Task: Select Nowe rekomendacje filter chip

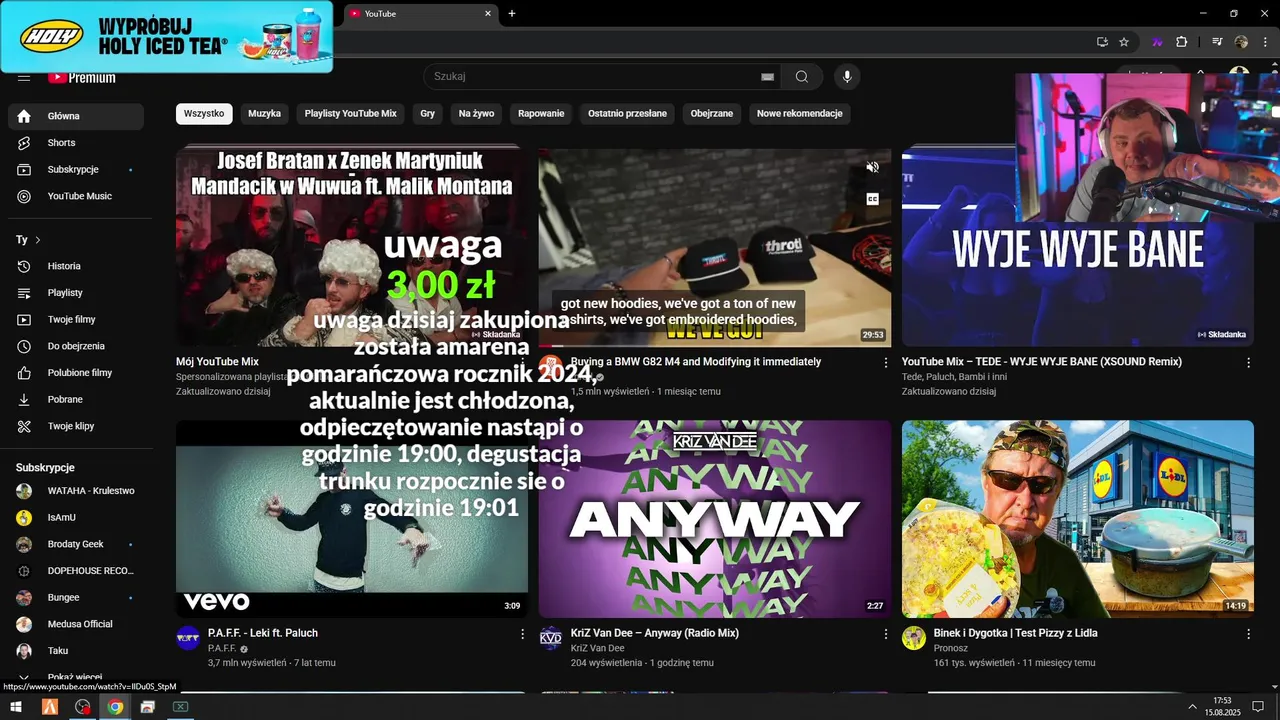Action: [x=800, y=114]
